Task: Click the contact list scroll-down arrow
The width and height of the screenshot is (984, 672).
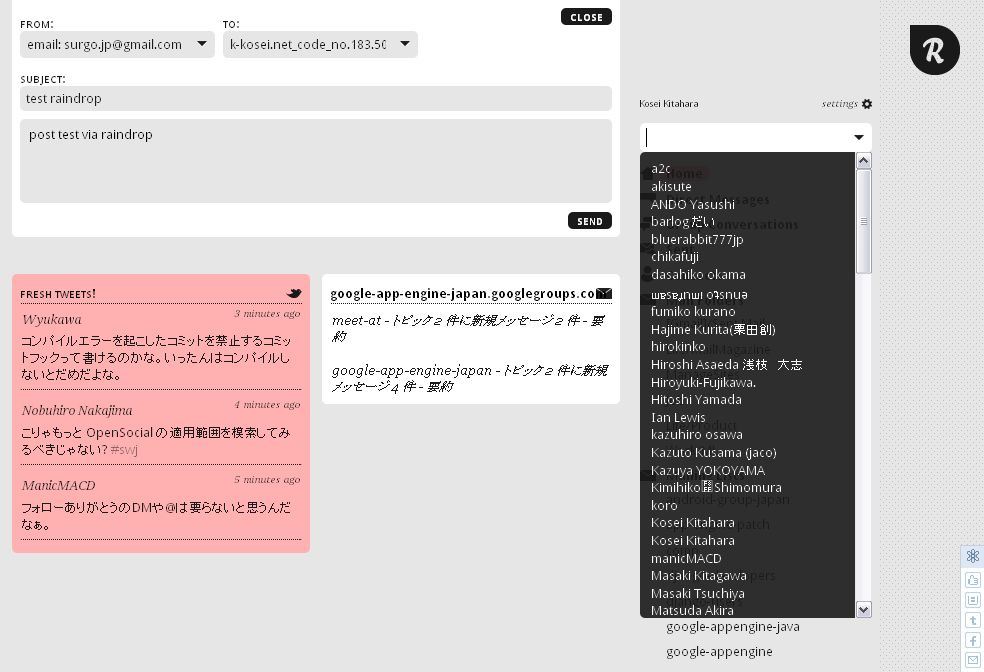Action: (x=864, y=609)
